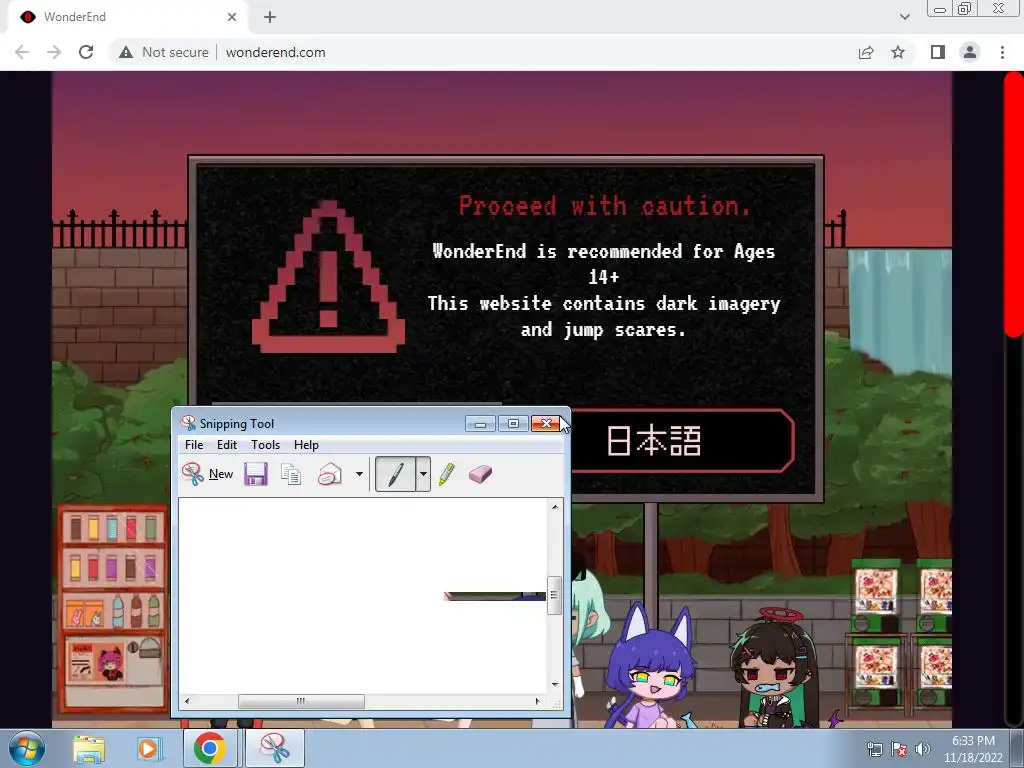Screen dimensions: 1024x768
Task: Click the red warning triangle sign
Action: click(x=328, y=277)
